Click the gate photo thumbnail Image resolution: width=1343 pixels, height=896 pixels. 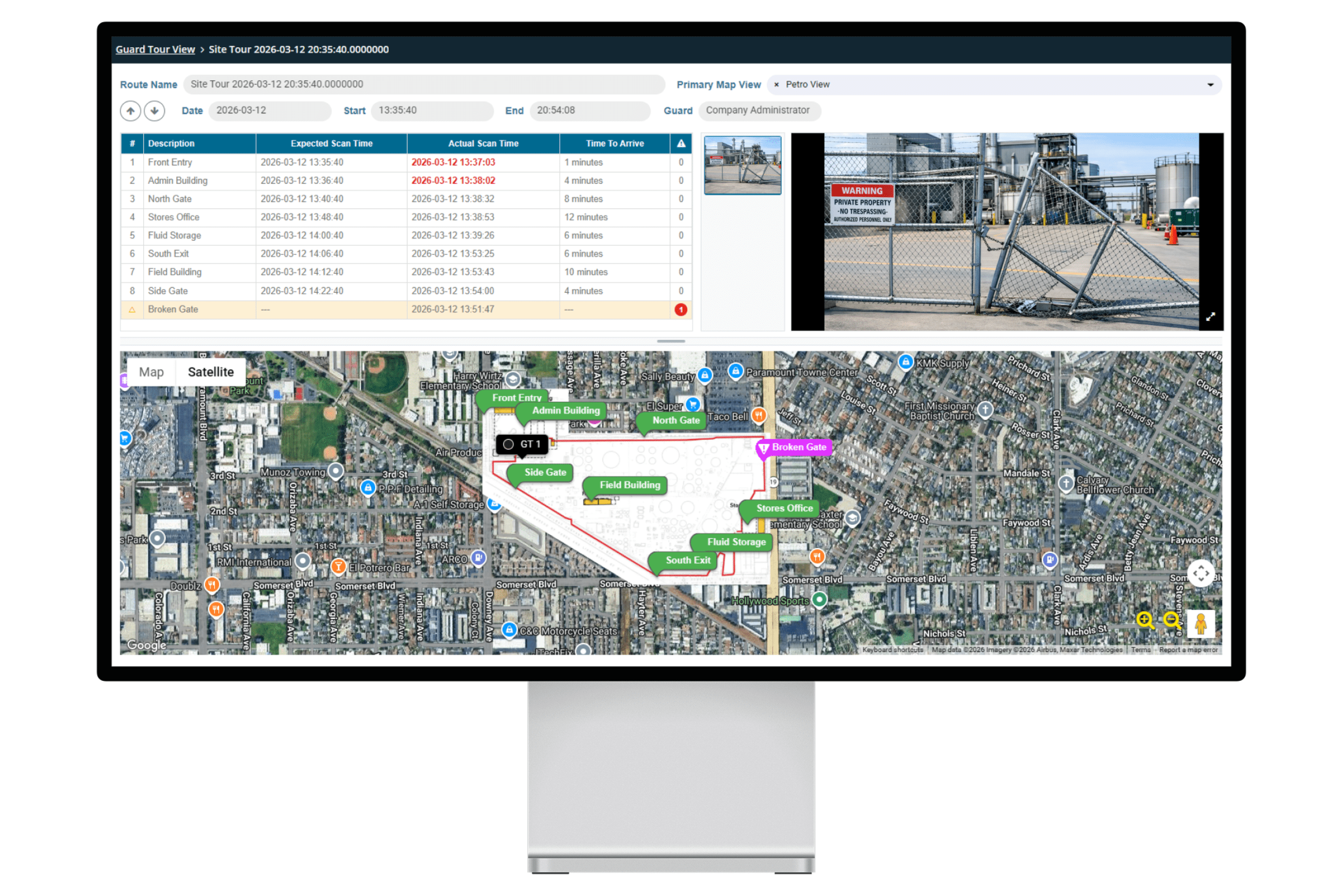tap(742, 165)
